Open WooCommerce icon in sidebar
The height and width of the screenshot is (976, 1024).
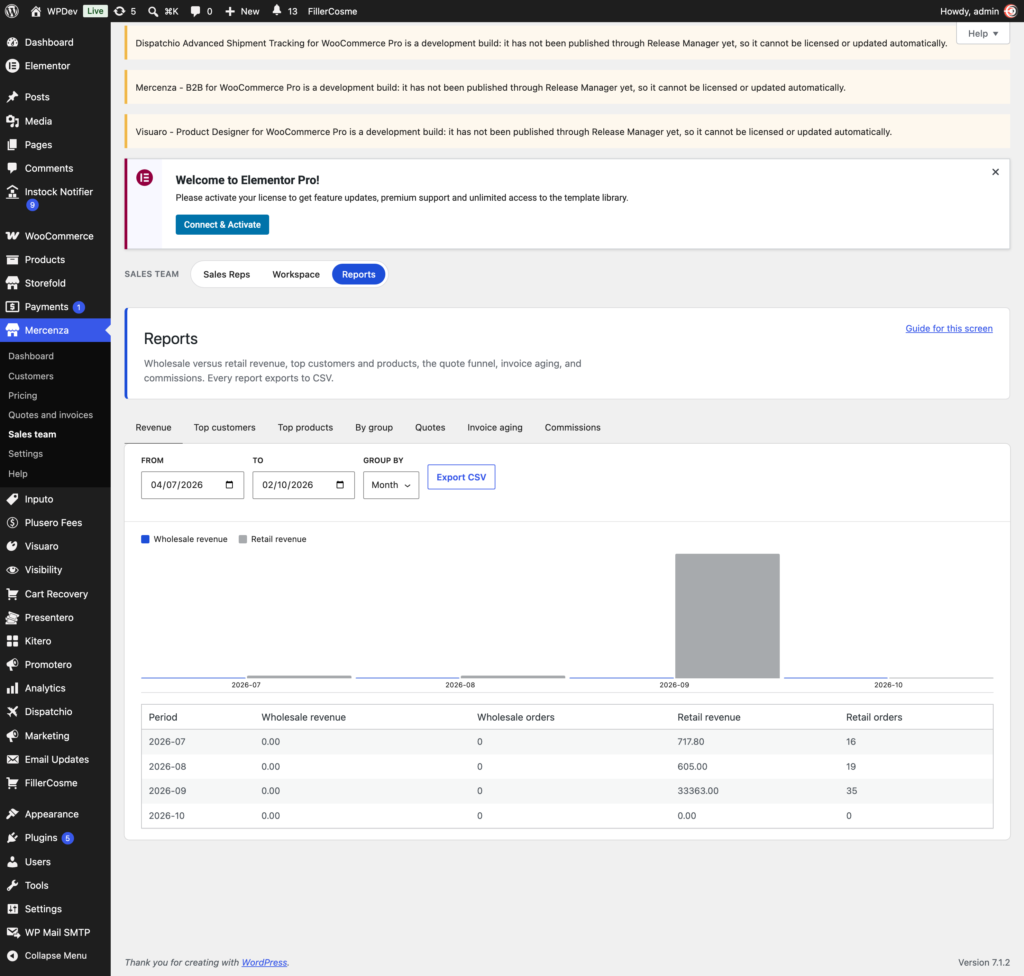[12, 236]
